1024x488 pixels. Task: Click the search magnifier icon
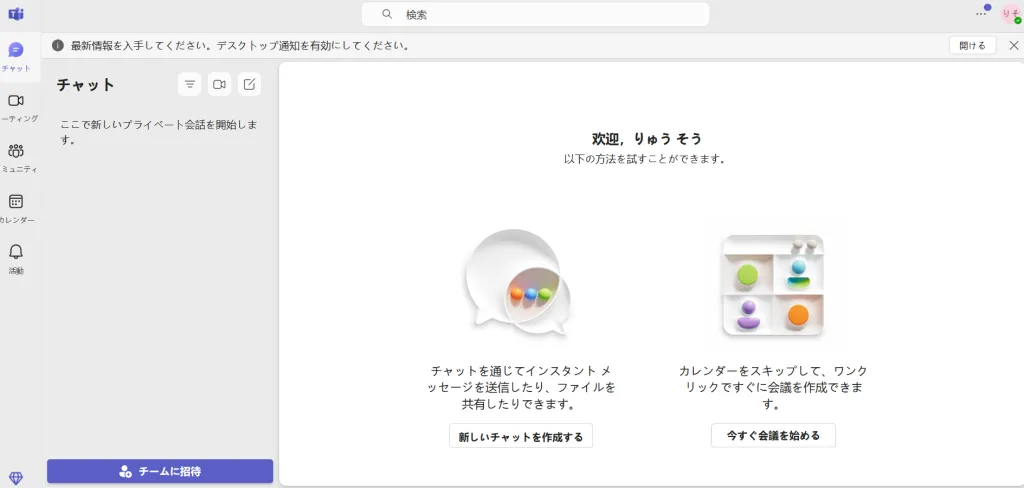click(387, 14)
